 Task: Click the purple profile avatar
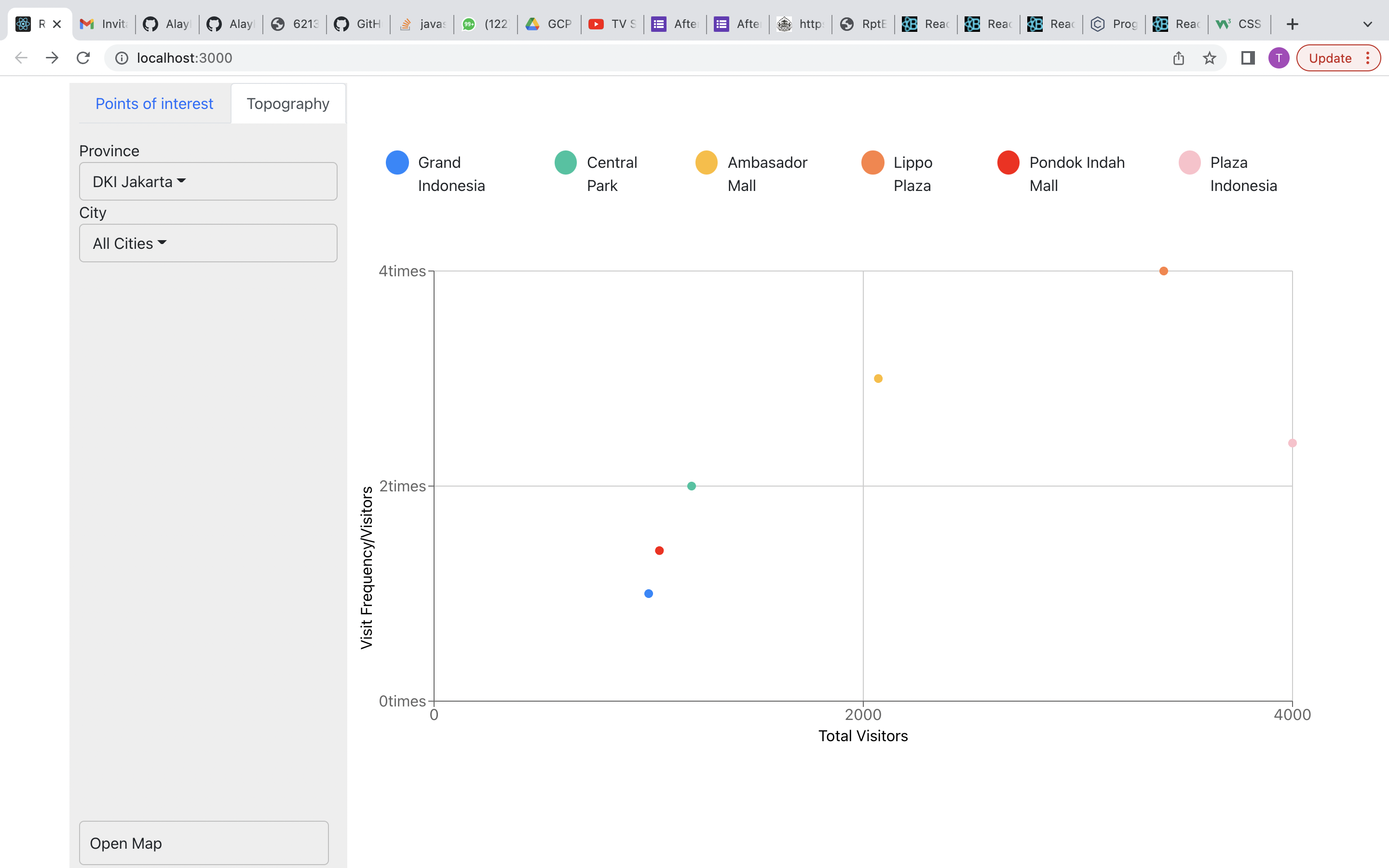coord(1278,58)
